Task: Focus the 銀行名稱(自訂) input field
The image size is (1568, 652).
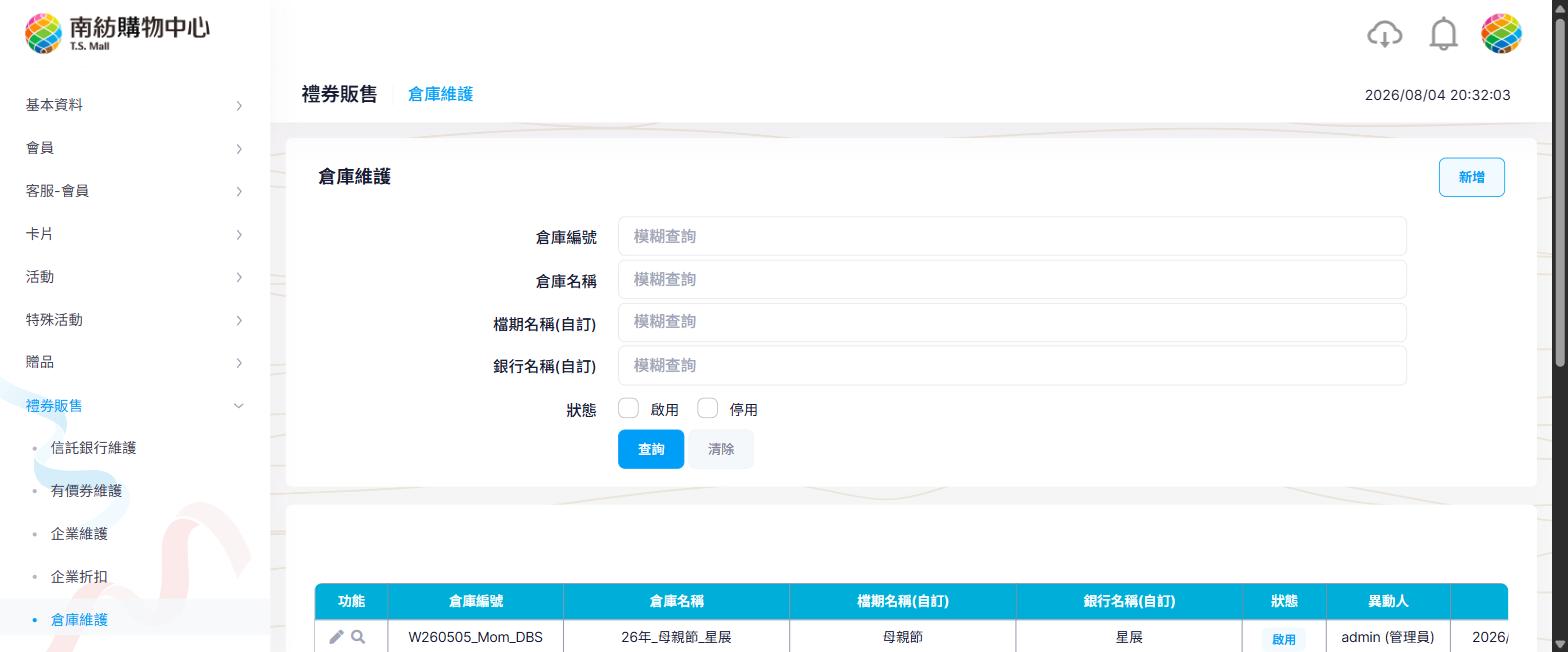Action: (x=1012, y=365)
